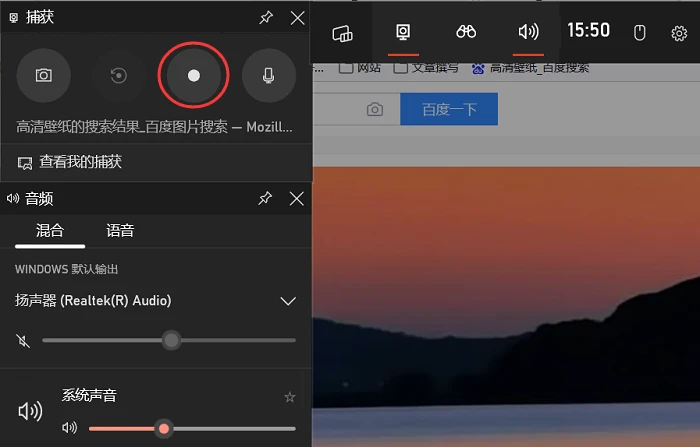
Task: Click the mouse click-through icon
Action: coord(639,33)
